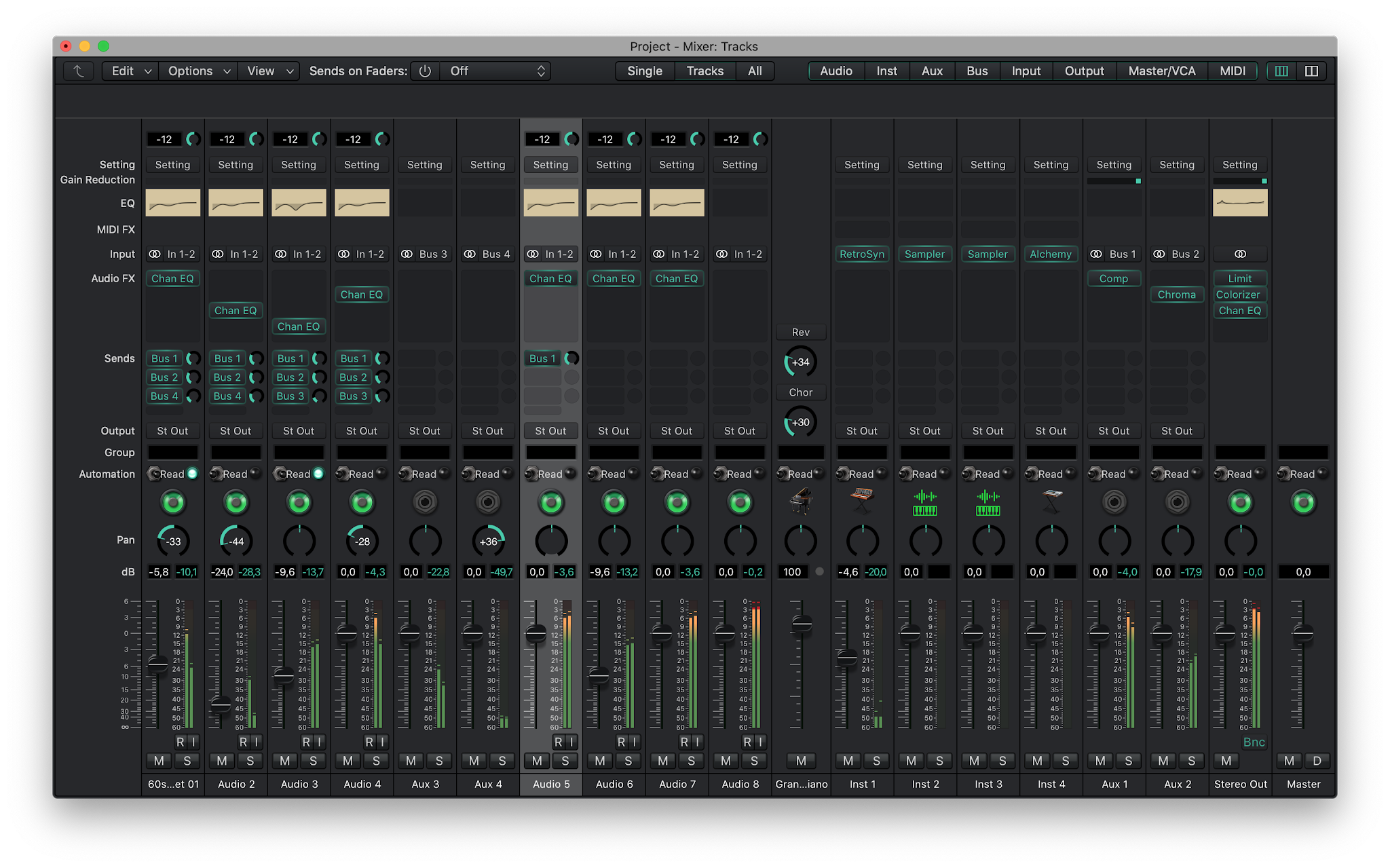Image resolution: width=1390 pixels, height=868 pixels.
Task: Click the Stereo Out green track icon
Action: tap(1240, 502)
